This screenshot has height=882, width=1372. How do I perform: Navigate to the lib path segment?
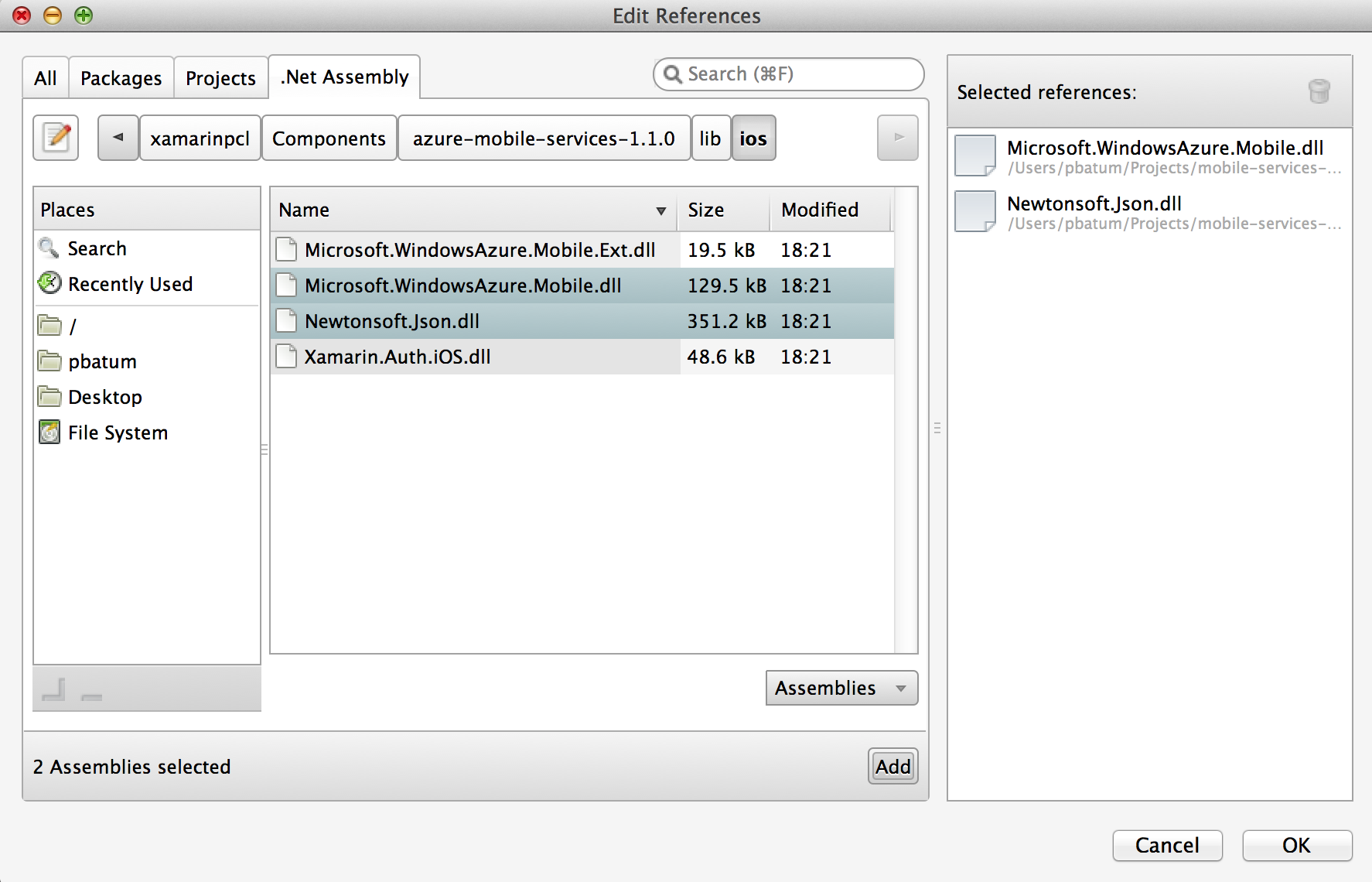pos(711,138)
